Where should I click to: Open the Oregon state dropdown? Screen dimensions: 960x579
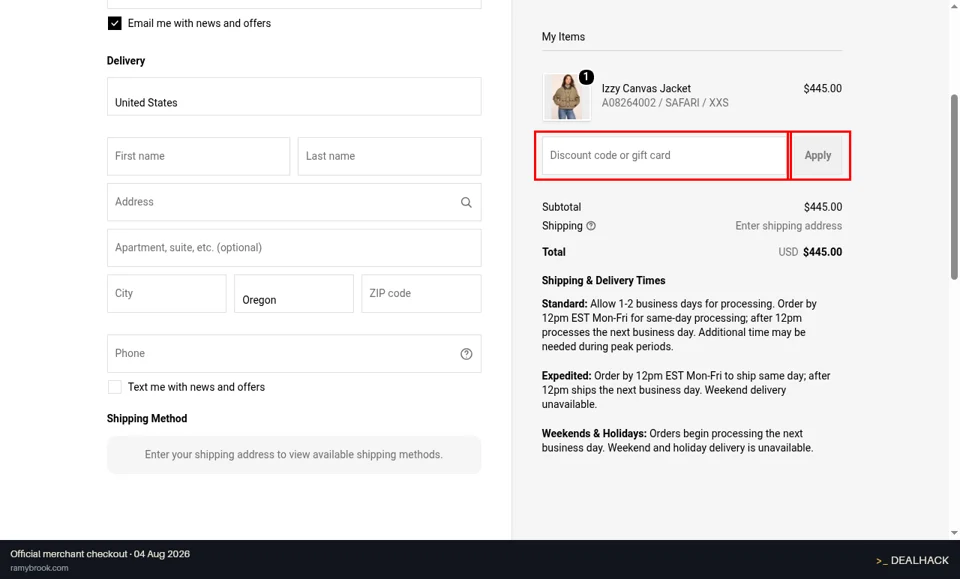click(x=294, y=293)
